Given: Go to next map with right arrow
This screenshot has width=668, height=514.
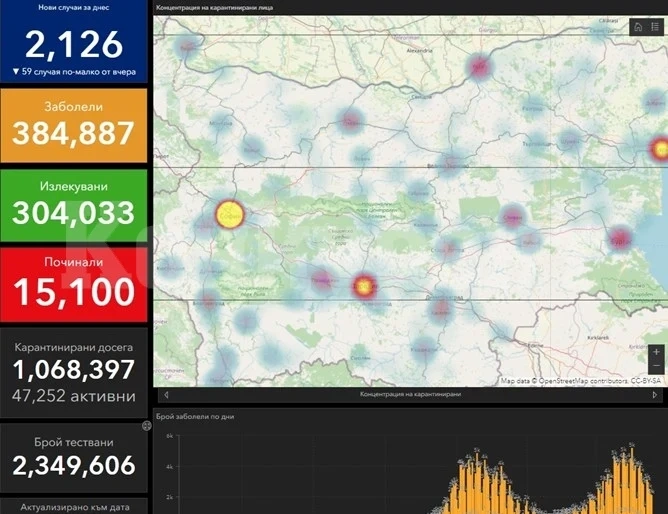Looking at the screenshot, I should [x=654, y=395].
